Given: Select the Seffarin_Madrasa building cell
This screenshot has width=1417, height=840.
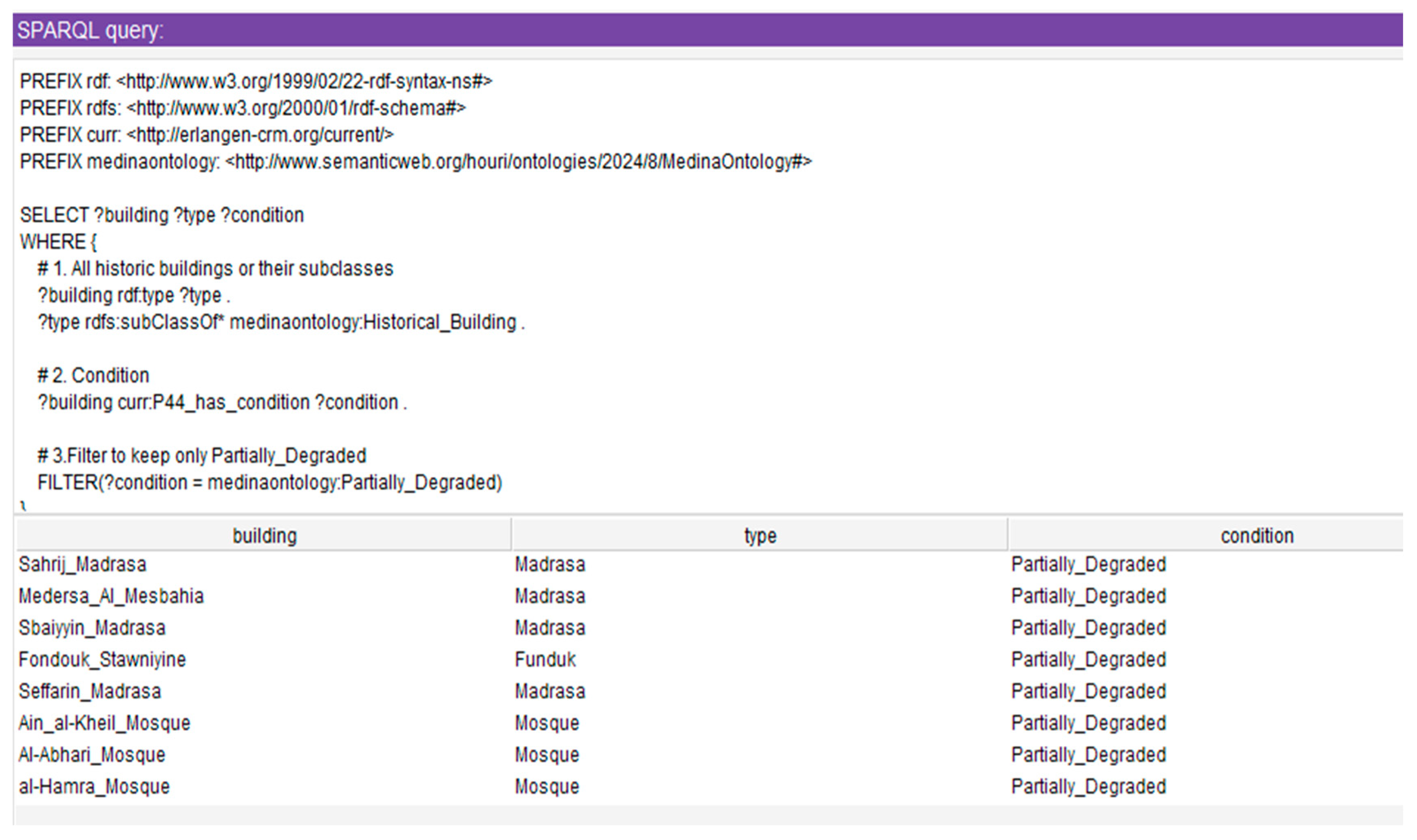Looking at the screenshot, I should click(89, 691).
